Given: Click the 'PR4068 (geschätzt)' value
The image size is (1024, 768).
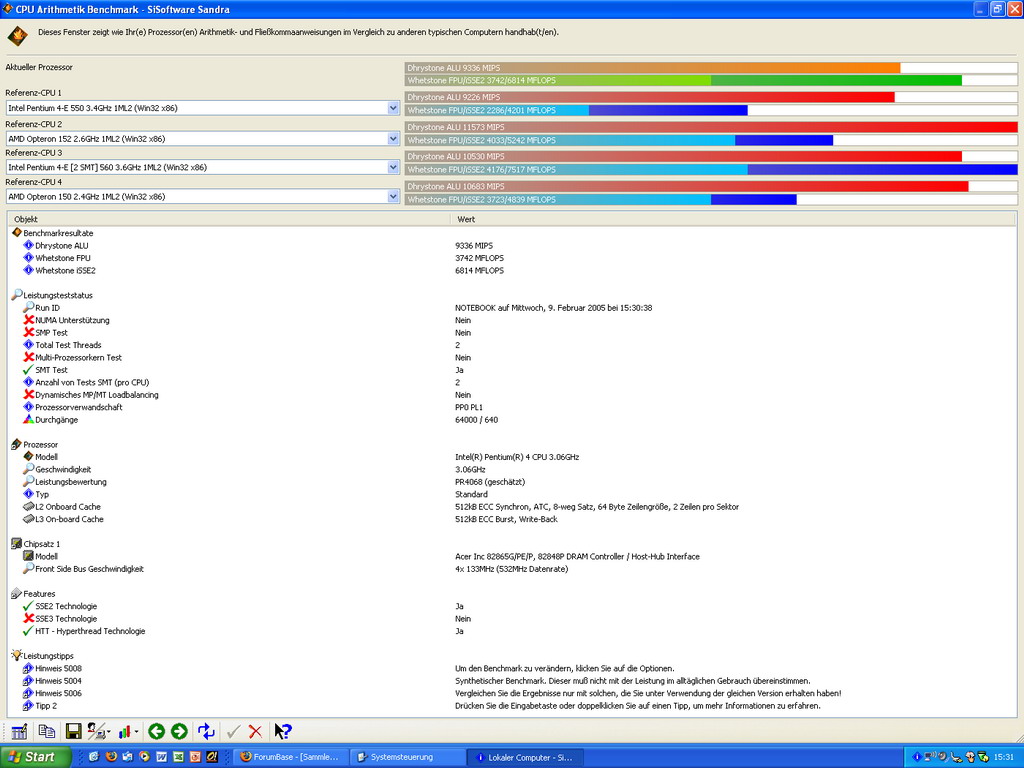Looking at the screenshot, I should [490, 481].
